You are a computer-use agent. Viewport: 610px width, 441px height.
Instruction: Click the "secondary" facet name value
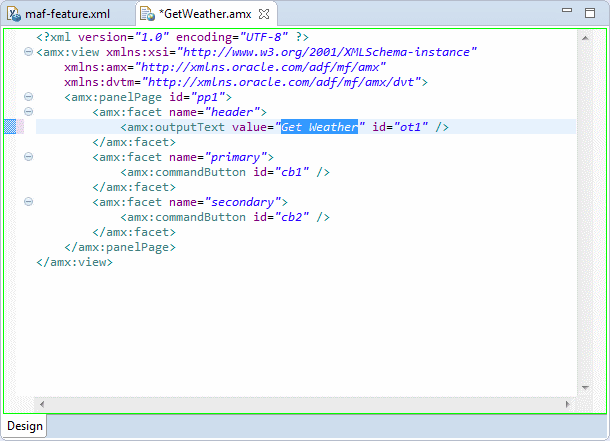click(x=242, y=202)
